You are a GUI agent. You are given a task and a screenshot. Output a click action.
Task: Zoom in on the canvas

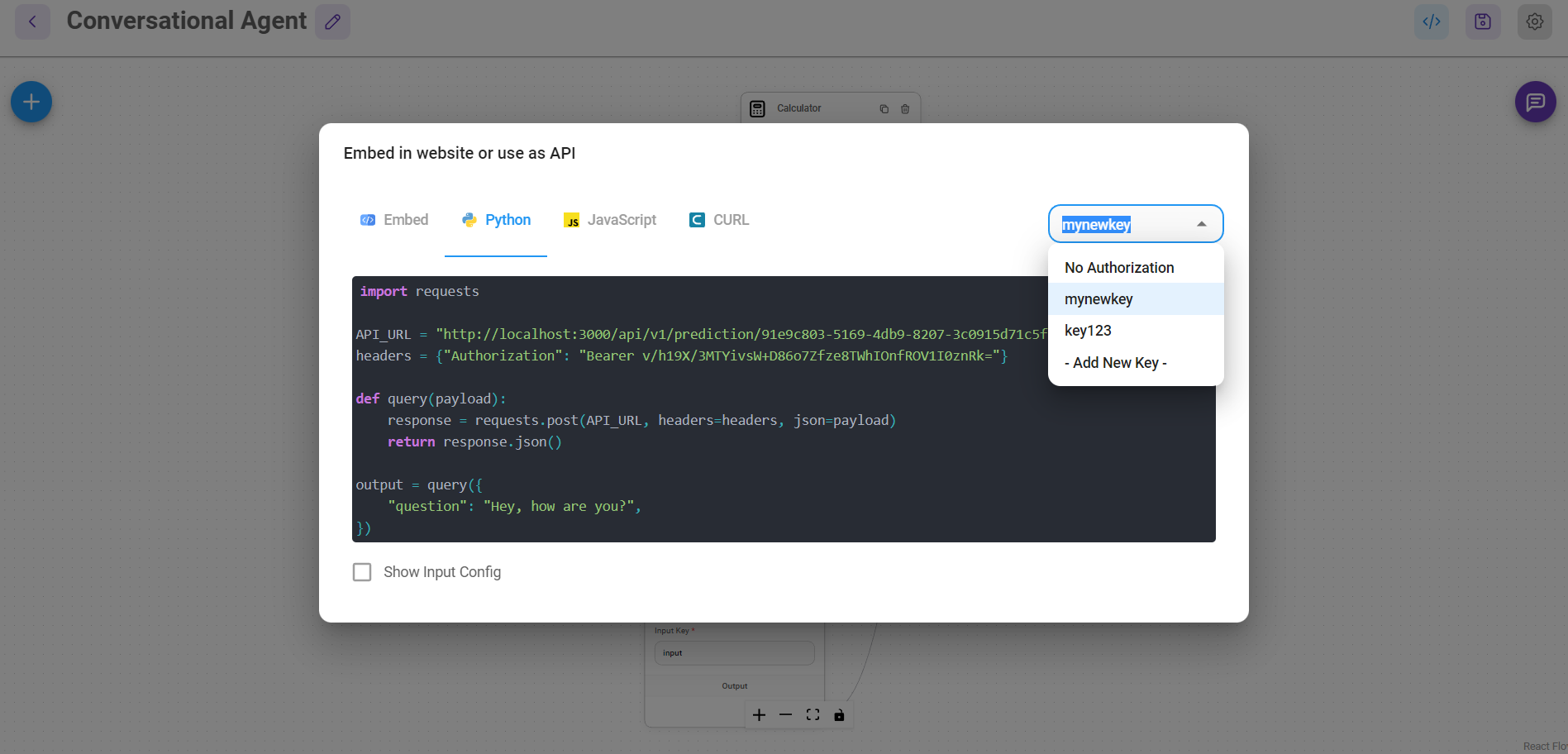pos(759,715)
